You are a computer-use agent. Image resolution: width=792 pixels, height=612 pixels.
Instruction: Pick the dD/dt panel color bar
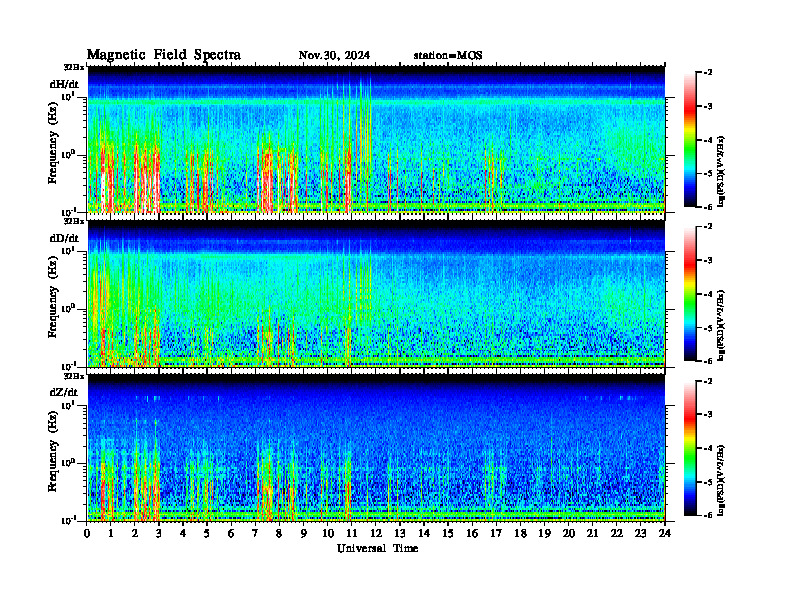[690, 294]
